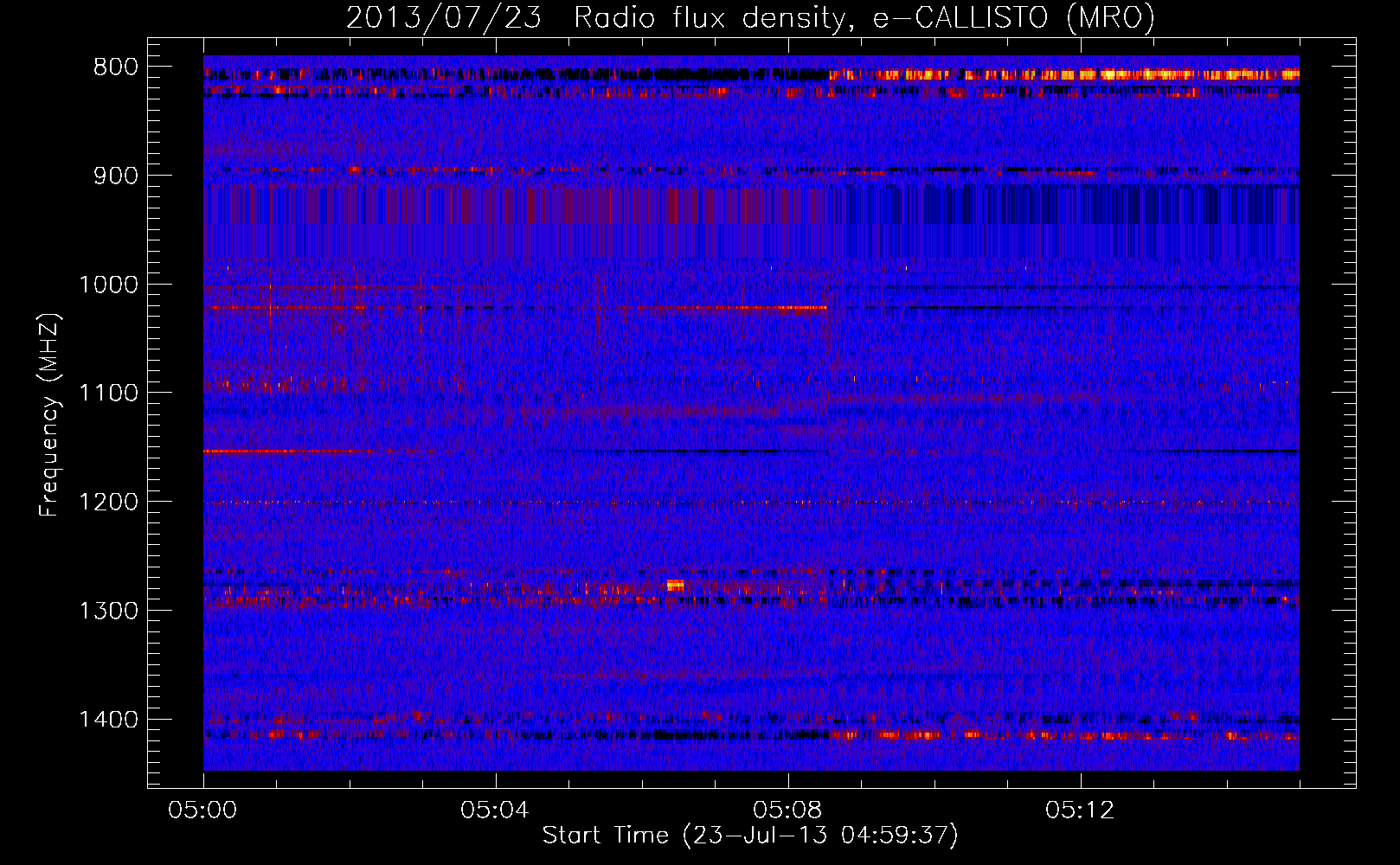Click the 05:08 time tick label
This screenshot has height=865, width=1400.
[x=788, y=811]
